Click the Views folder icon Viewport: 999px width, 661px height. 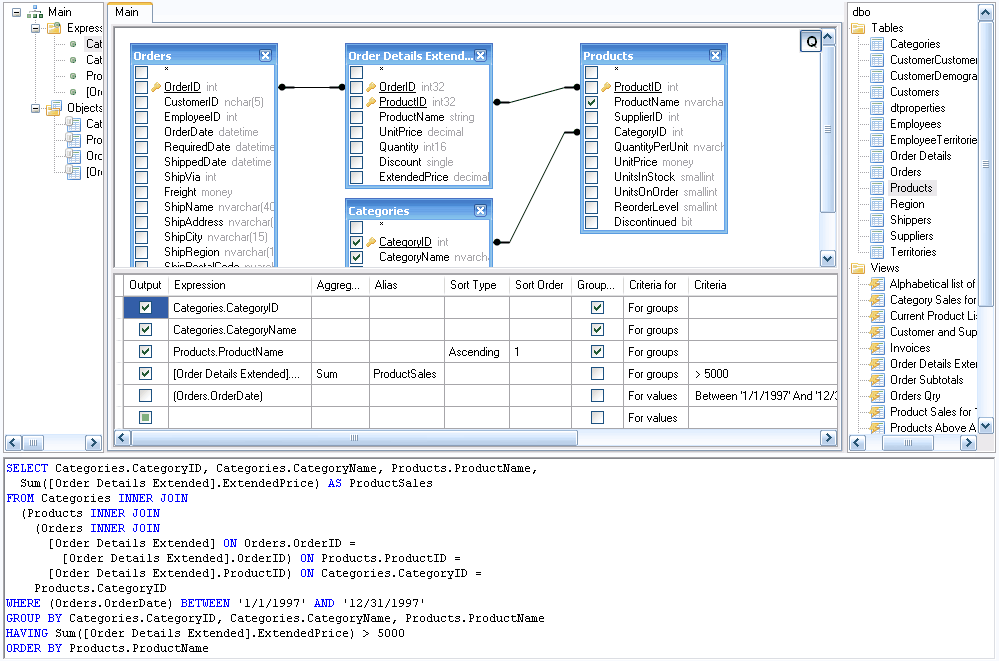coord(858,268)
